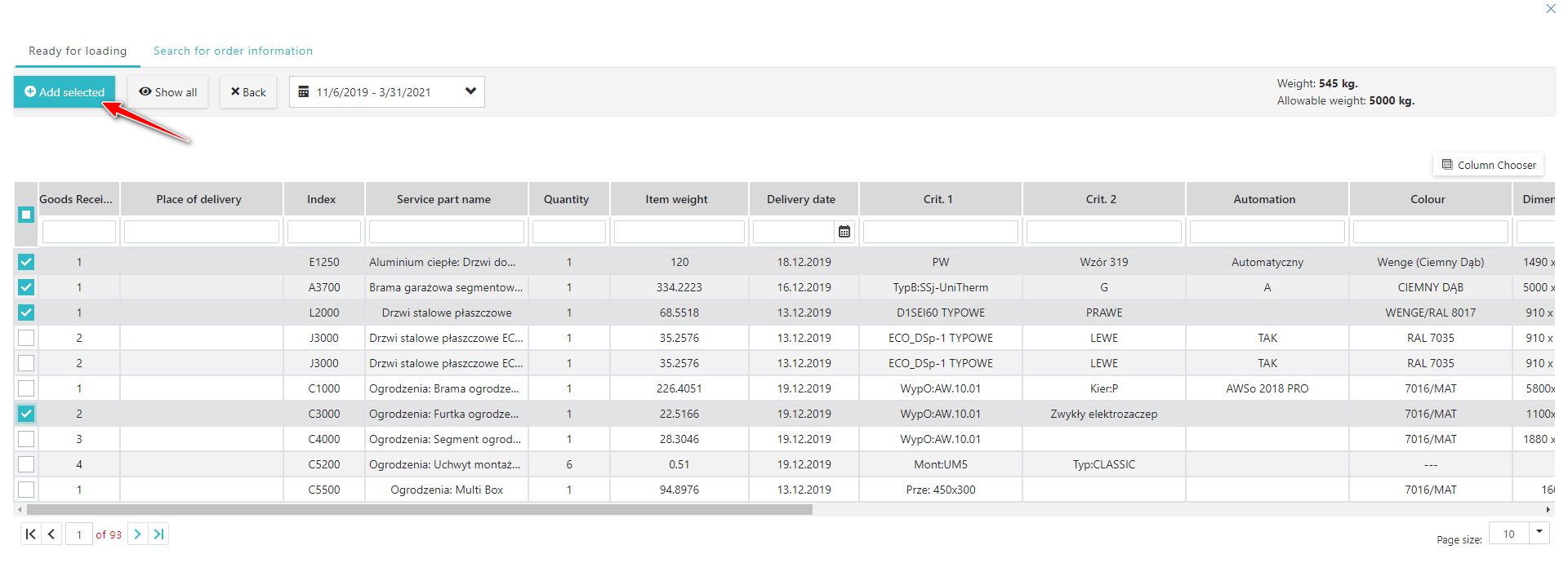The width and height of the screenshot is (1568, 572).
Task: Go to the previous page arrow
Action: tap(51, 534)
